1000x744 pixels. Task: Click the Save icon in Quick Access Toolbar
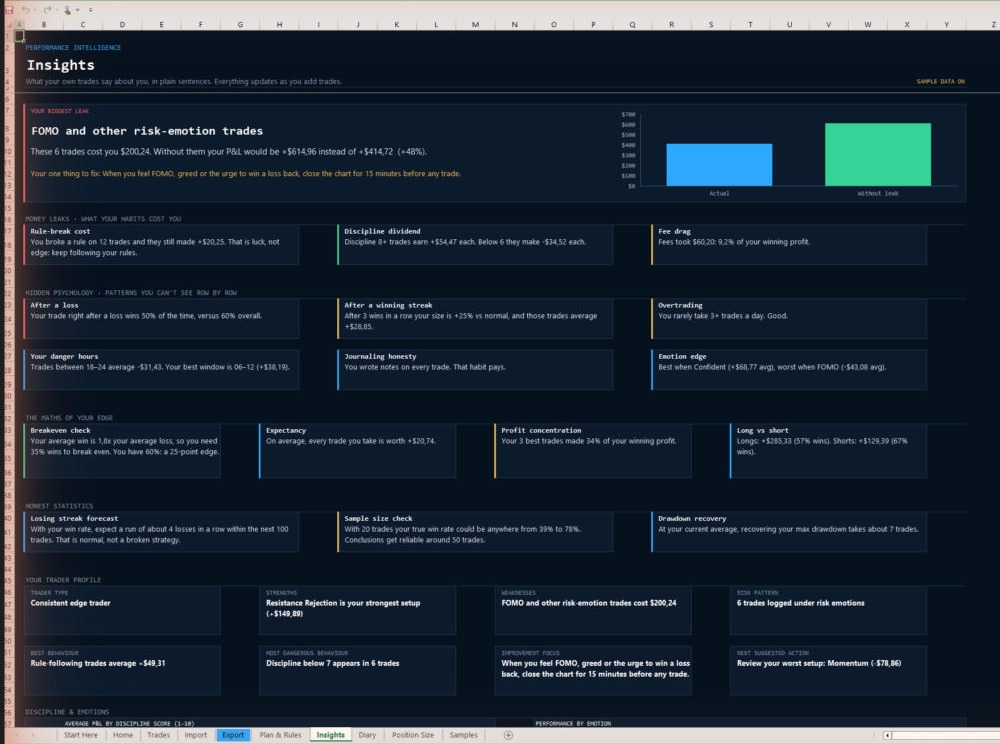coord(9,10)
